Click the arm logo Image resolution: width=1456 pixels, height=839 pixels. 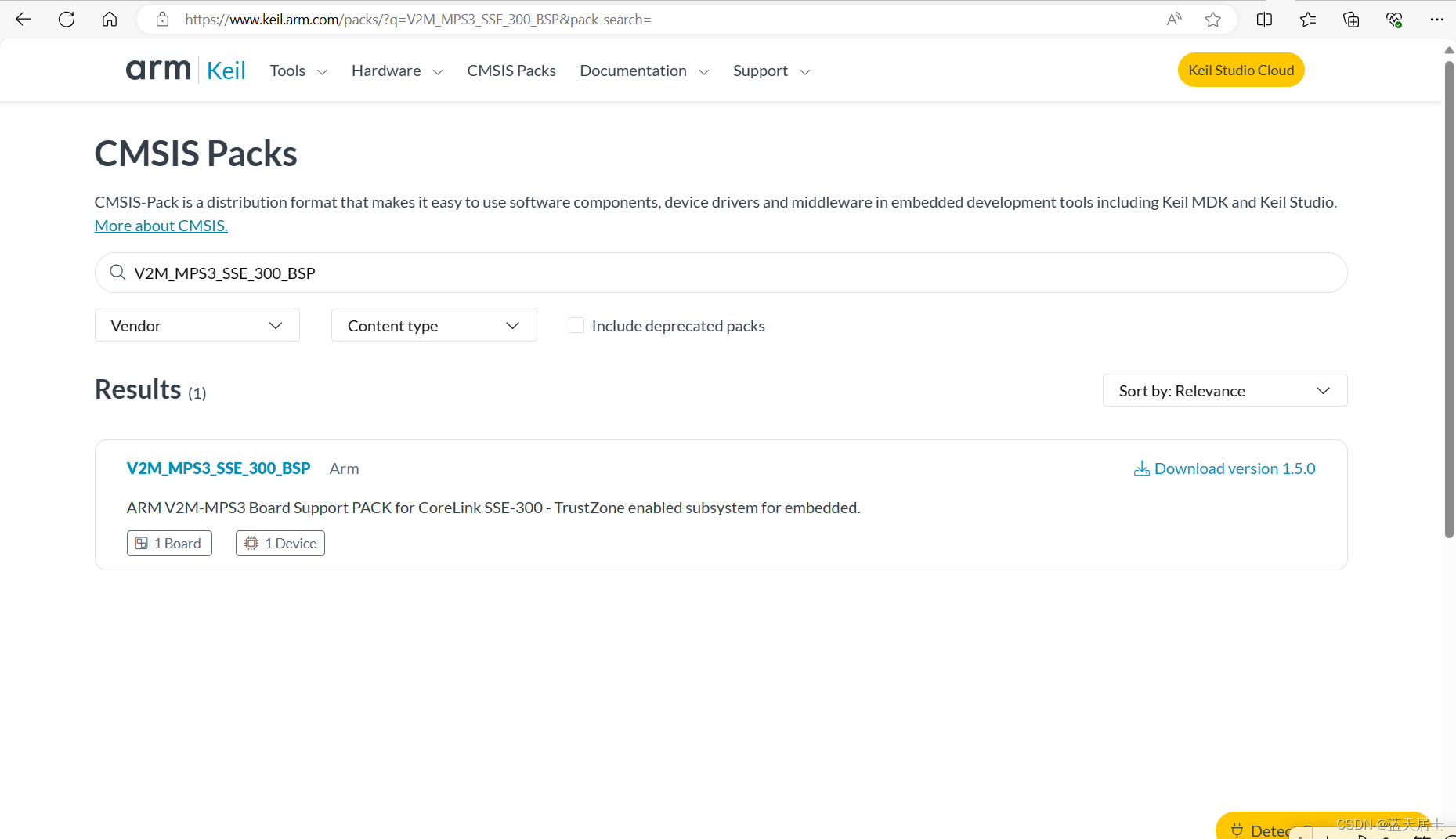click(158, 70)
